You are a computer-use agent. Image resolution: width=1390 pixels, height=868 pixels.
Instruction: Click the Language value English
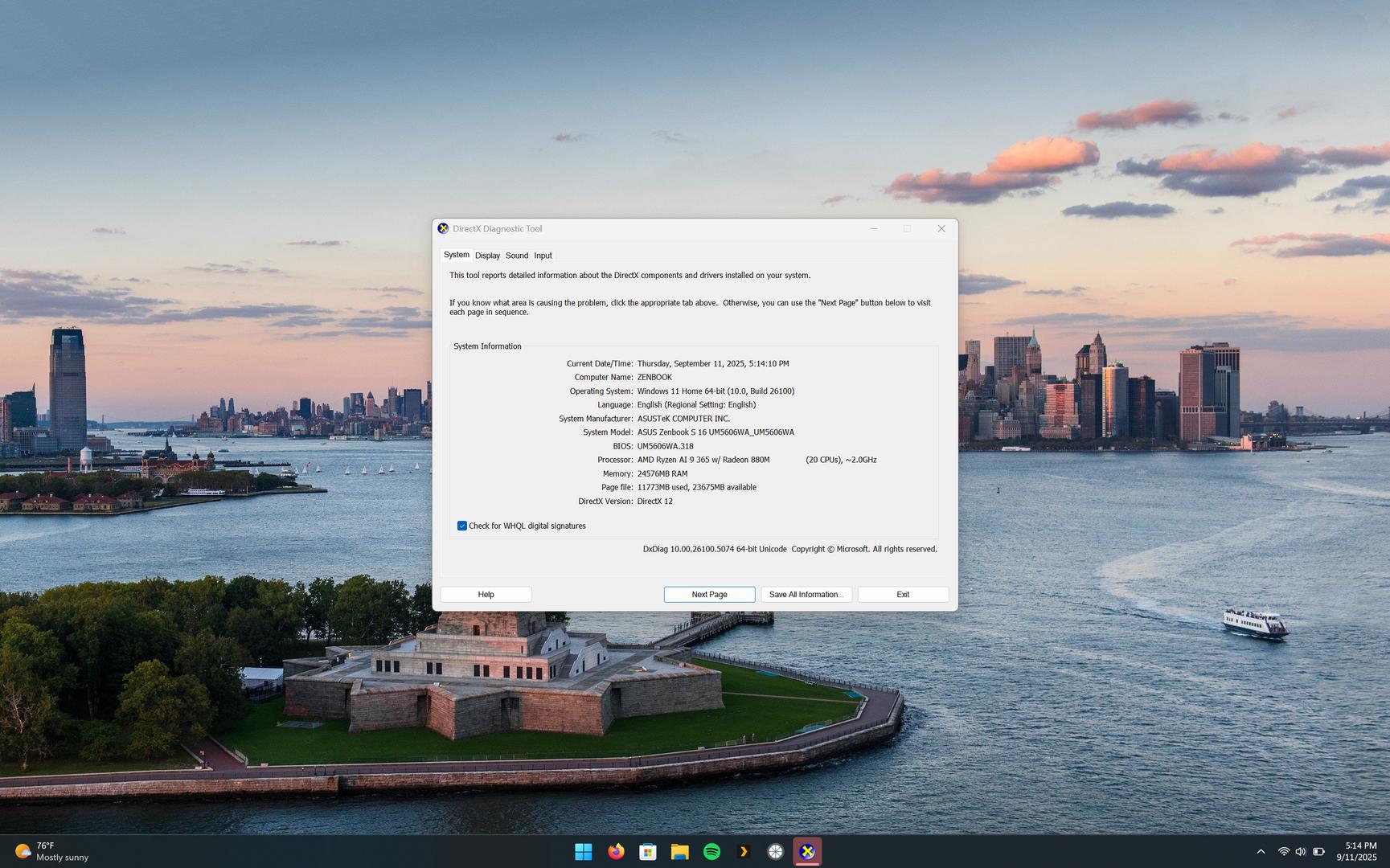pyautogui.click(x=696, y=405)
